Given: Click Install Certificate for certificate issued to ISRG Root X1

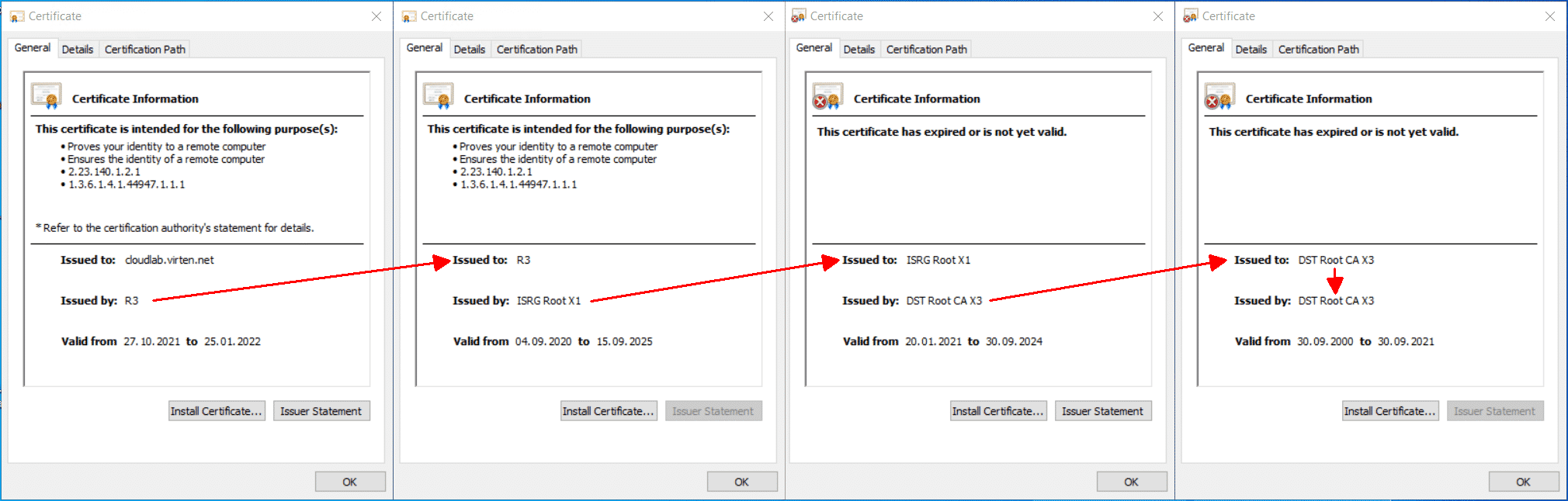Looking at the screenshot, I should click(x=998, y=411).
